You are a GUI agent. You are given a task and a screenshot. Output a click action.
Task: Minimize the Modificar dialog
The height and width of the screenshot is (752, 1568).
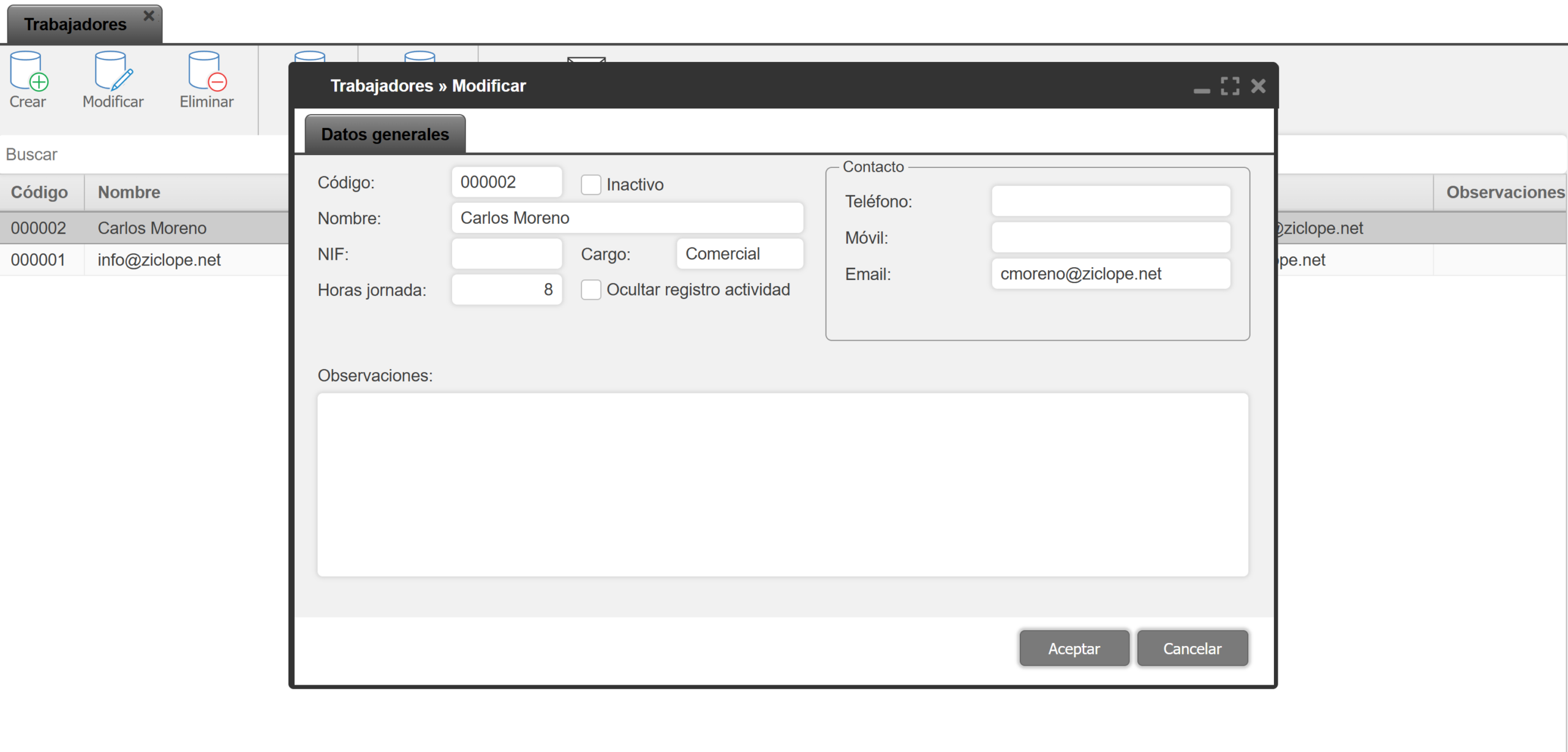(1202, 89)
